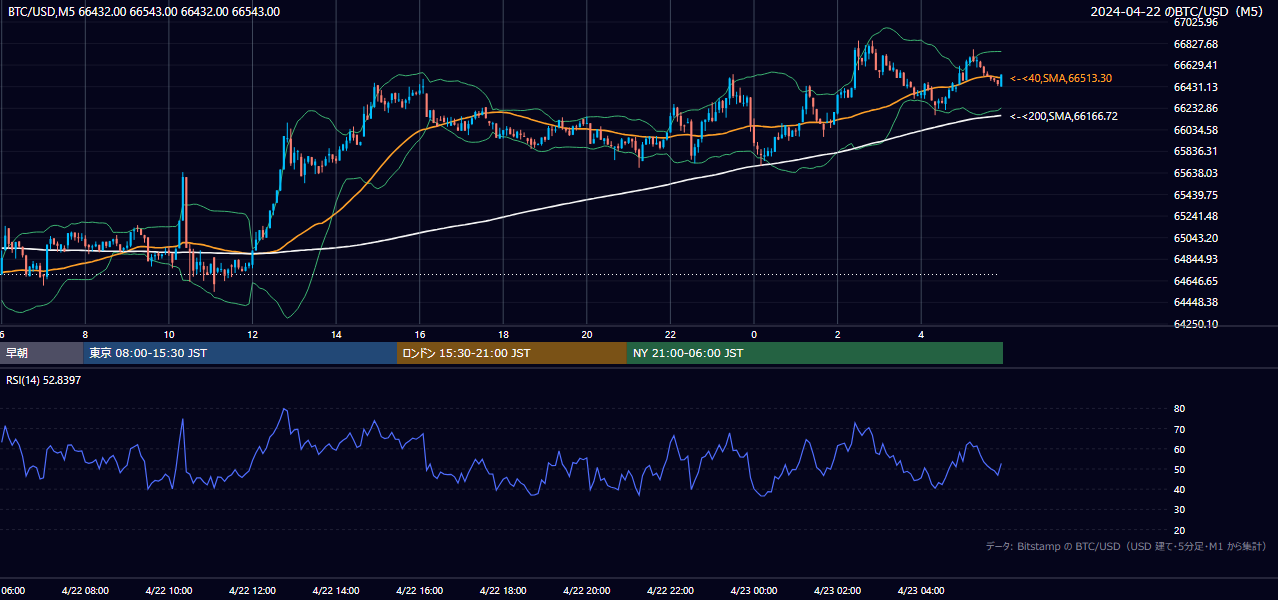Click the RSI(14) 52.8397 indicator label
Viewport: 1278px width, 600px height.
[44, 381]
